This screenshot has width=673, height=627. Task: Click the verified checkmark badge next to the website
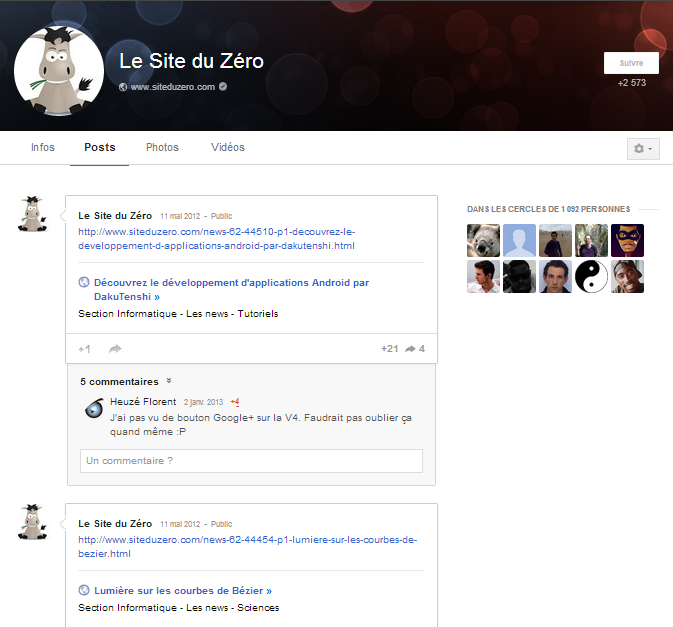(223, 86)
